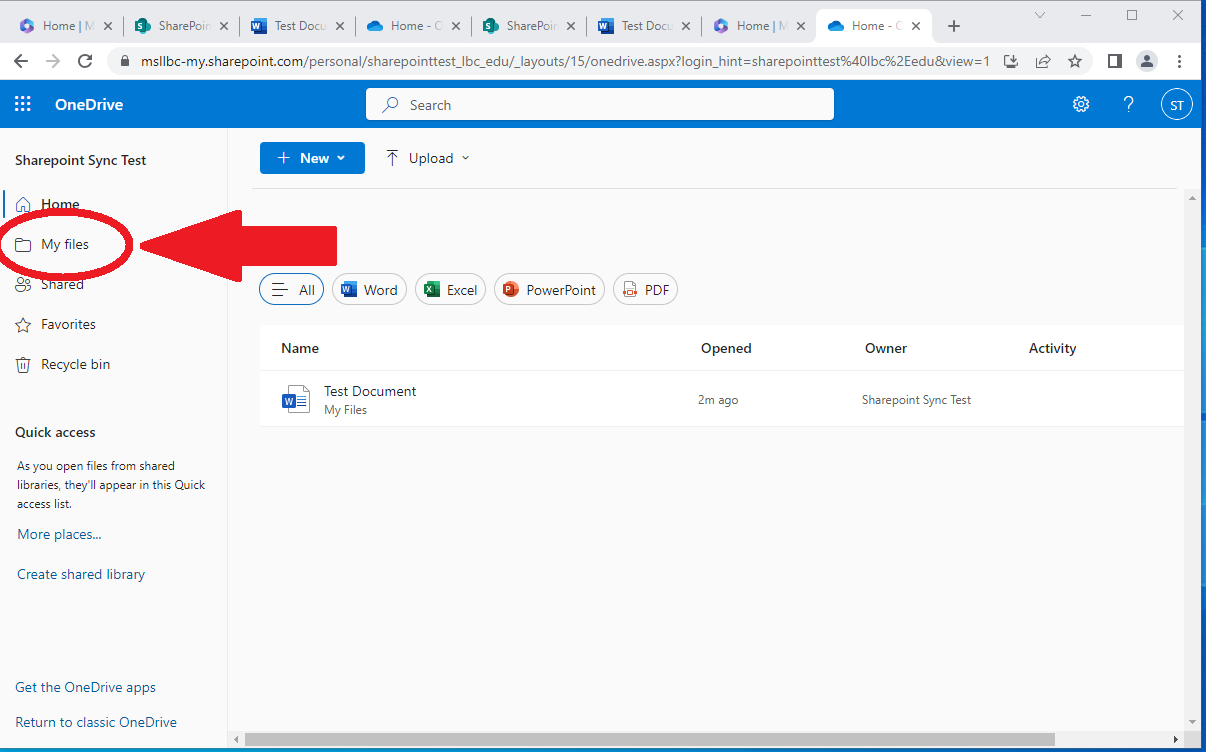Click the browser forward arrow

click(x=53, y=61)
